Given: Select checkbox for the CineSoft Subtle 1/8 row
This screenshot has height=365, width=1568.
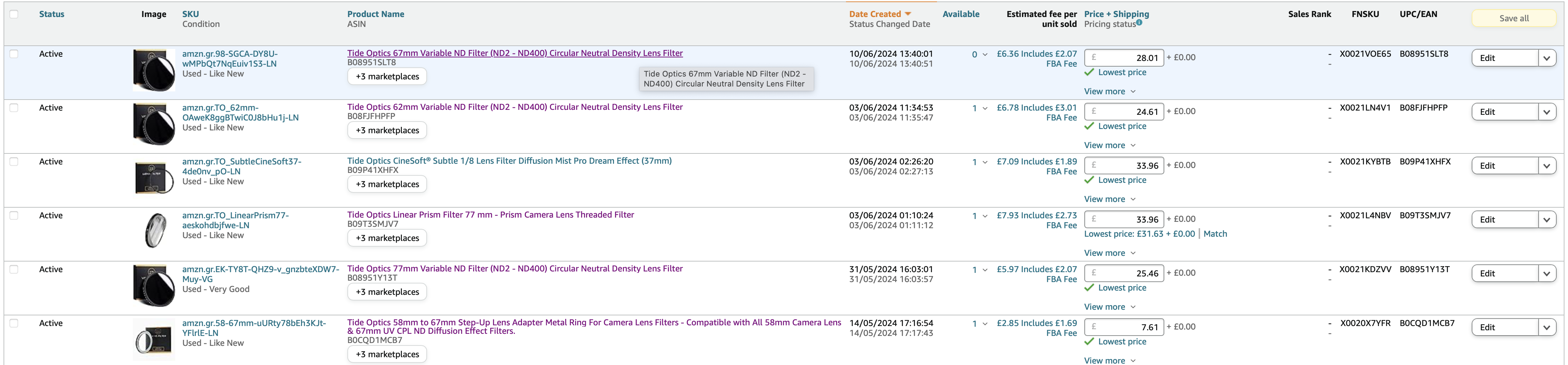Looking at the screenshot, I should point(14,162).
